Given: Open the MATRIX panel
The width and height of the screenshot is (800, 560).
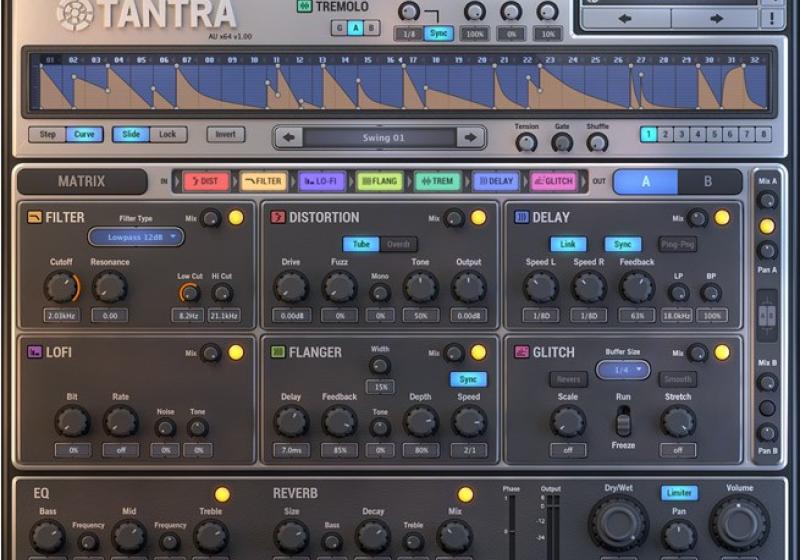Looking at the screenshot, I should point(82,182).
